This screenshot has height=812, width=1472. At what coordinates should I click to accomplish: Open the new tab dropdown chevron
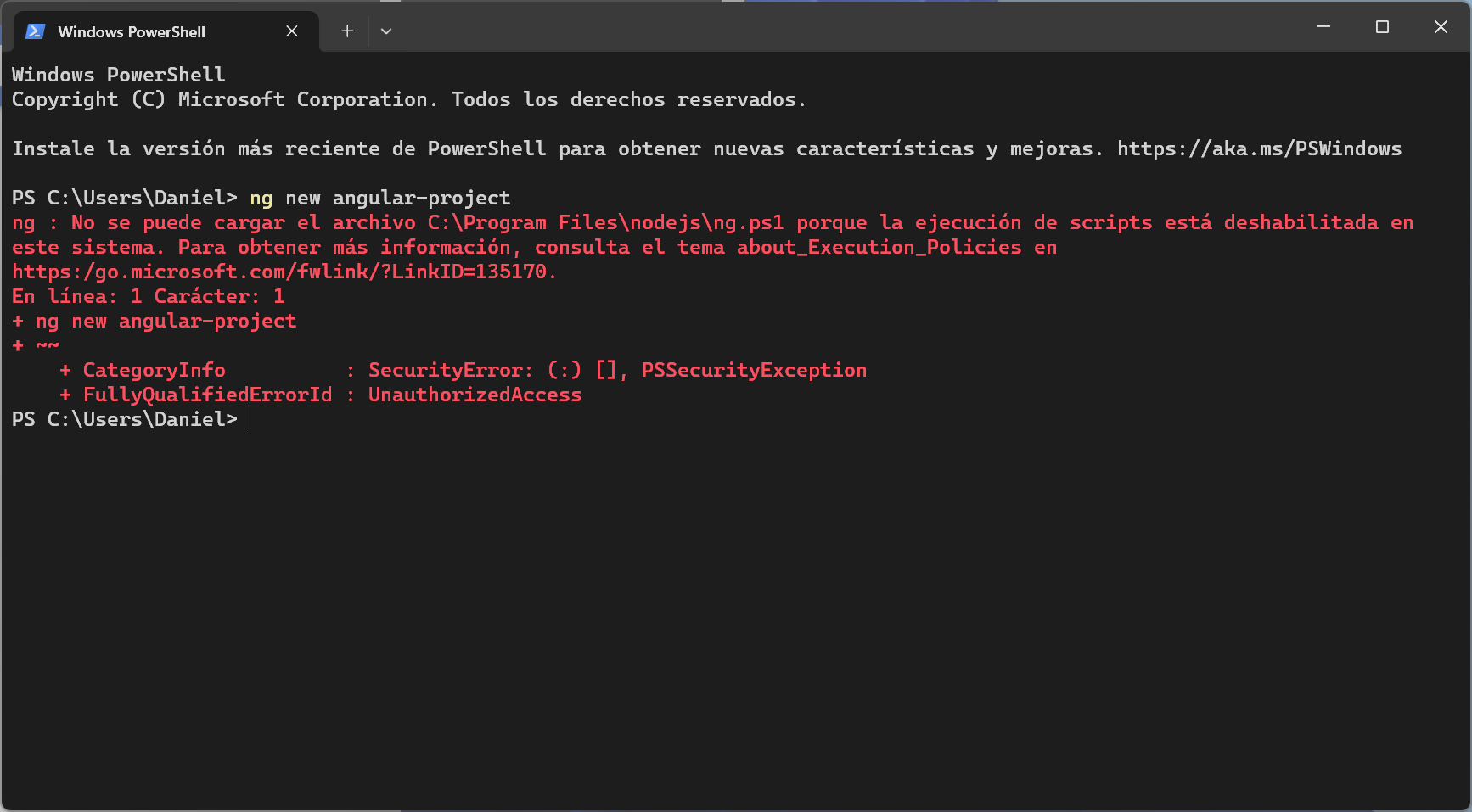[386, 31]
